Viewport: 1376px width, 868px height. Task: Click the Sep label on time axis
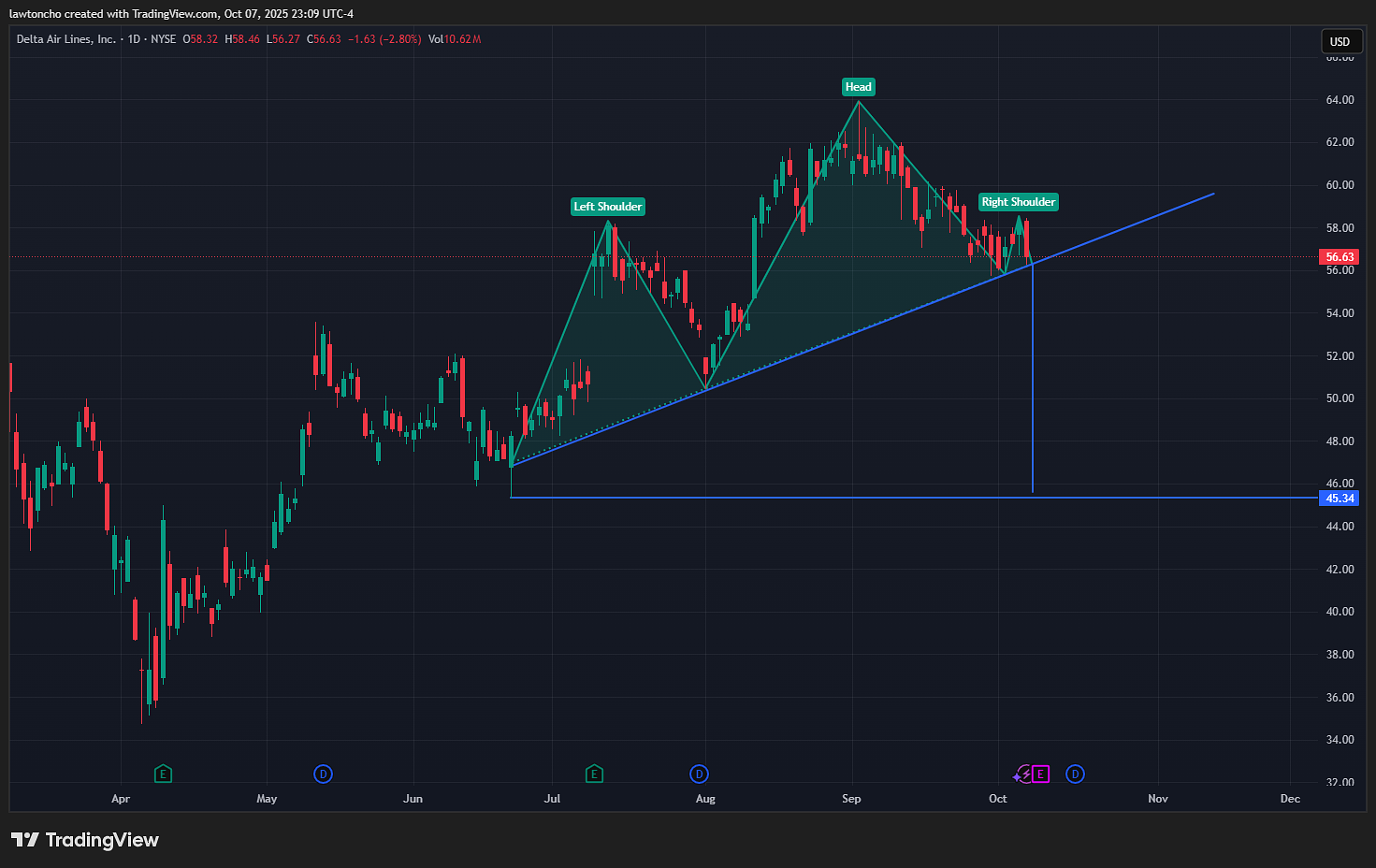coord(851,799)
